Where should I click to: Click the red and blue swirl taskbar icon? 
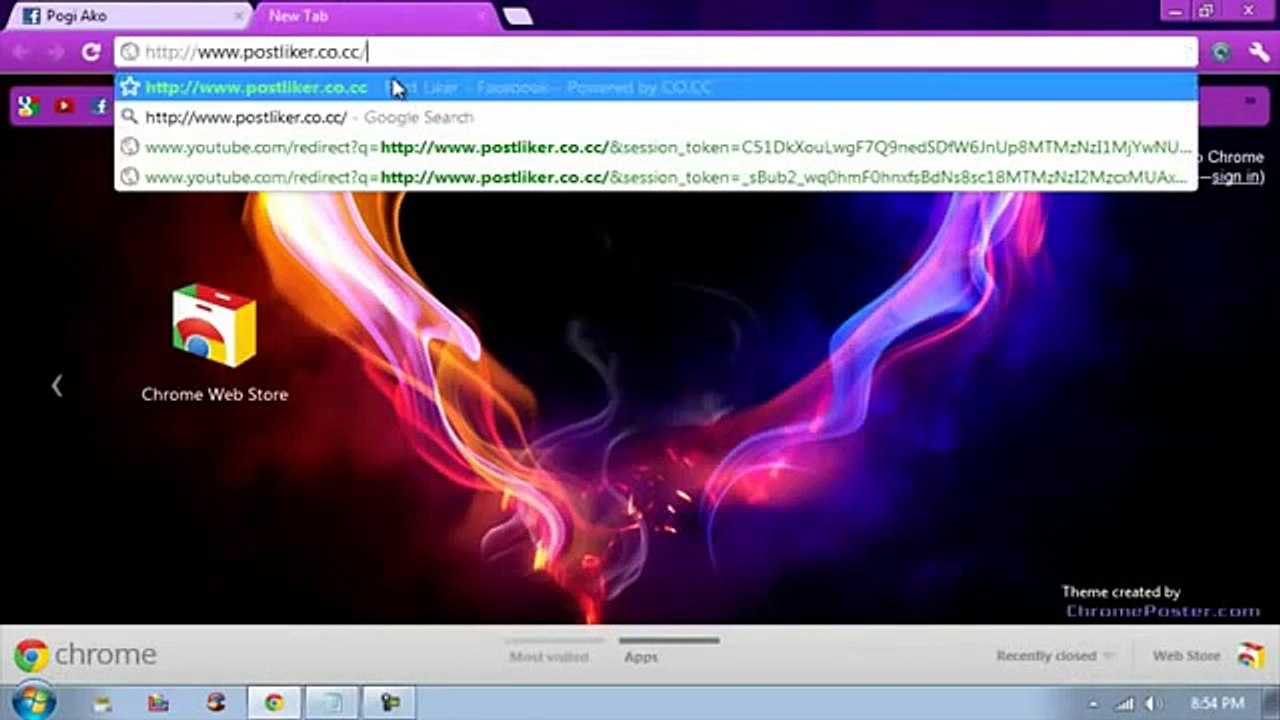coord(216,703)
